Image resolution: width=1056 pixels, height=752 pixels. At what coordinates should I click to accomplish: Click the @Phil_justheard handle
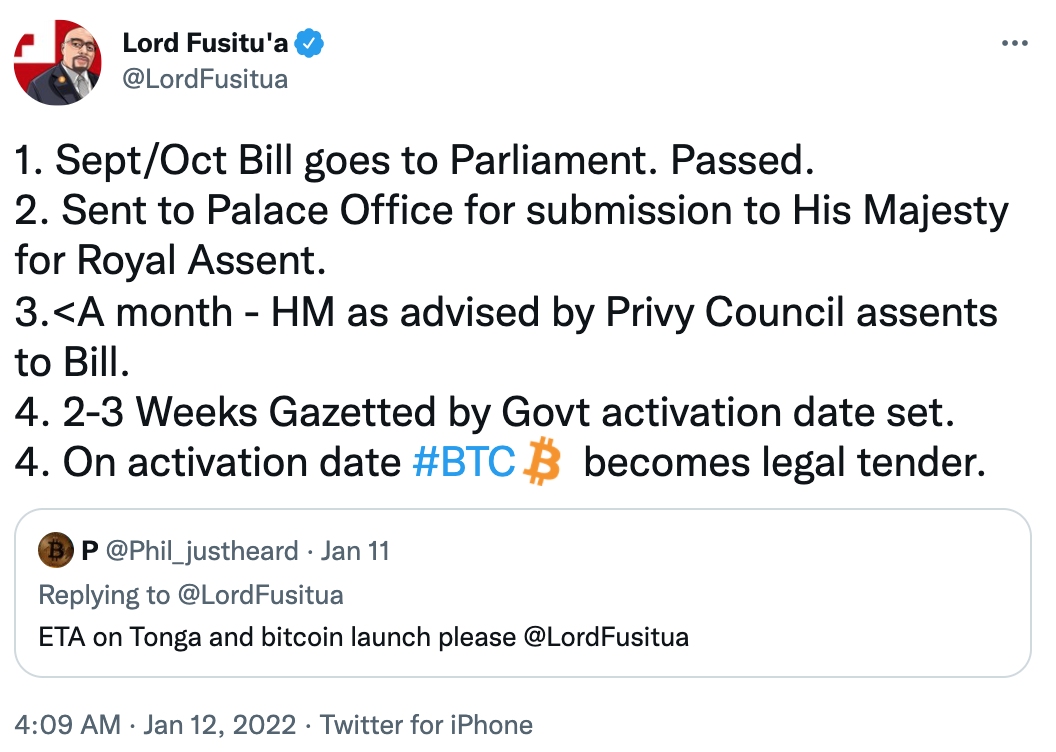202,551
